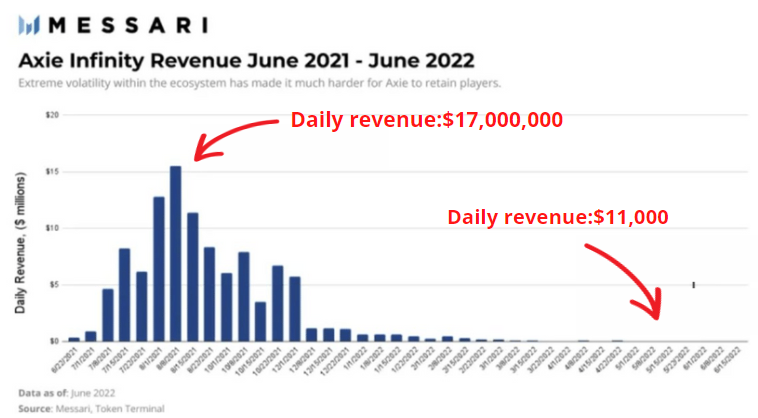Select the bar for 10/8/2021

[244, 297]
